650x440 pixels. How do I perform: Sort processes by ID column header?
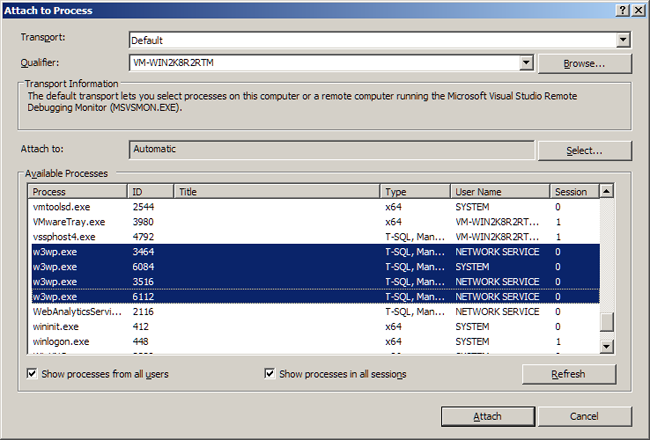[x=150, y=191]
